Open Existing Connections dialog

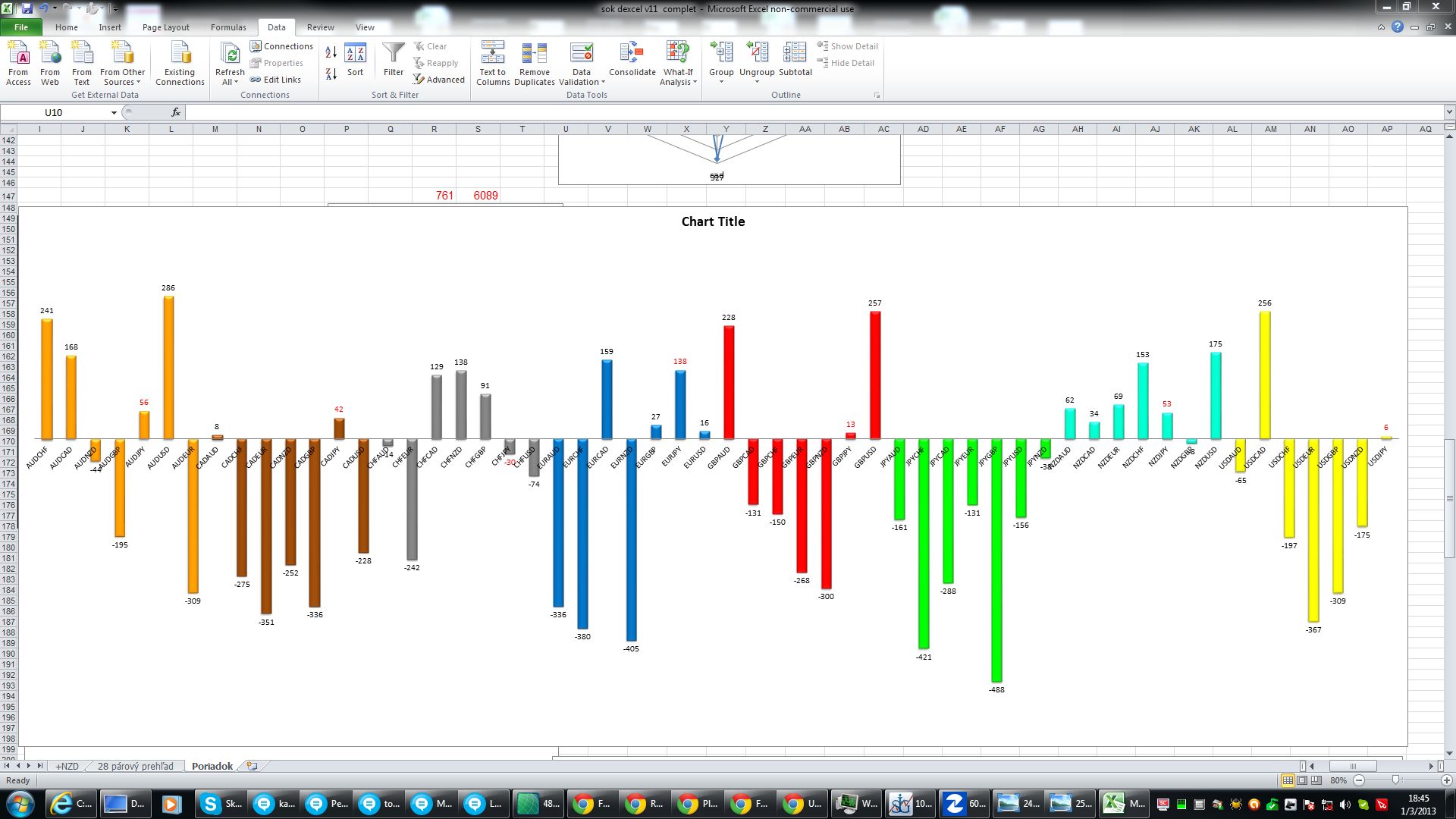point(180,64)
